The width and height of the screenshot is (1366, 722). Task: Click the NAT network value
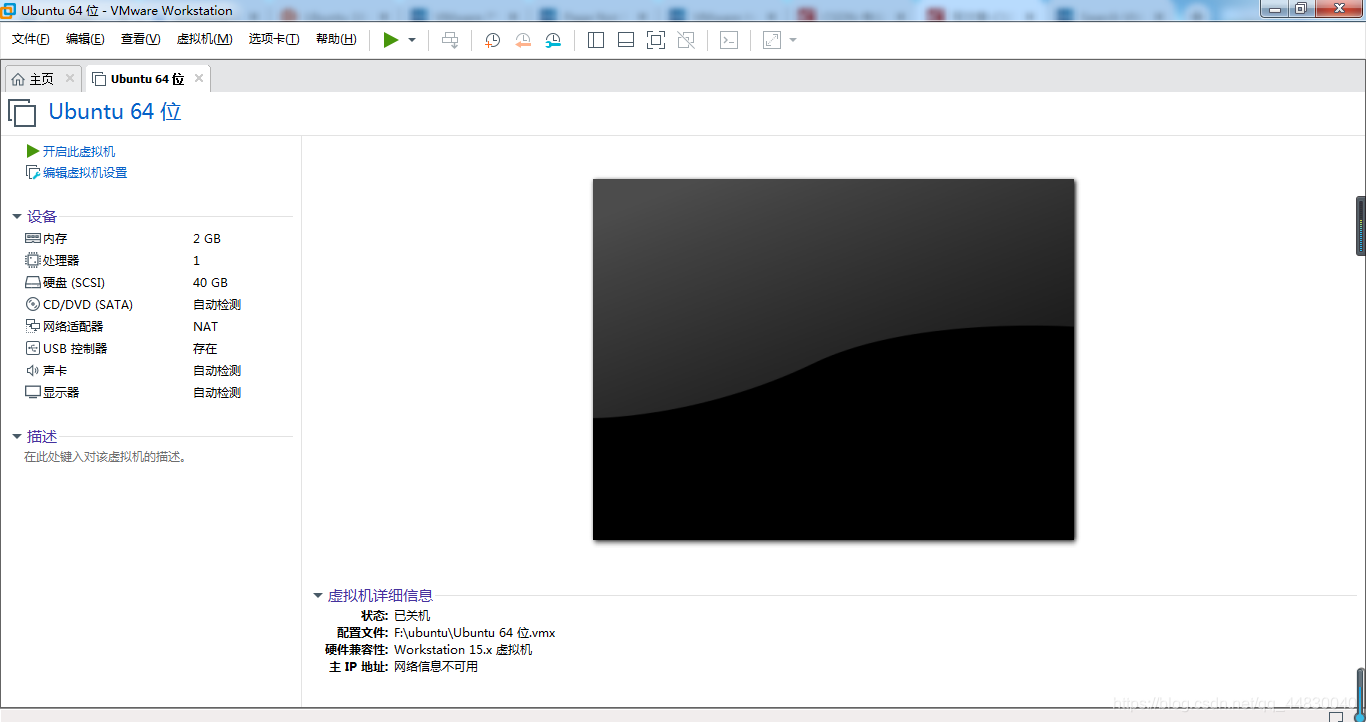click(x=205, y=326)
